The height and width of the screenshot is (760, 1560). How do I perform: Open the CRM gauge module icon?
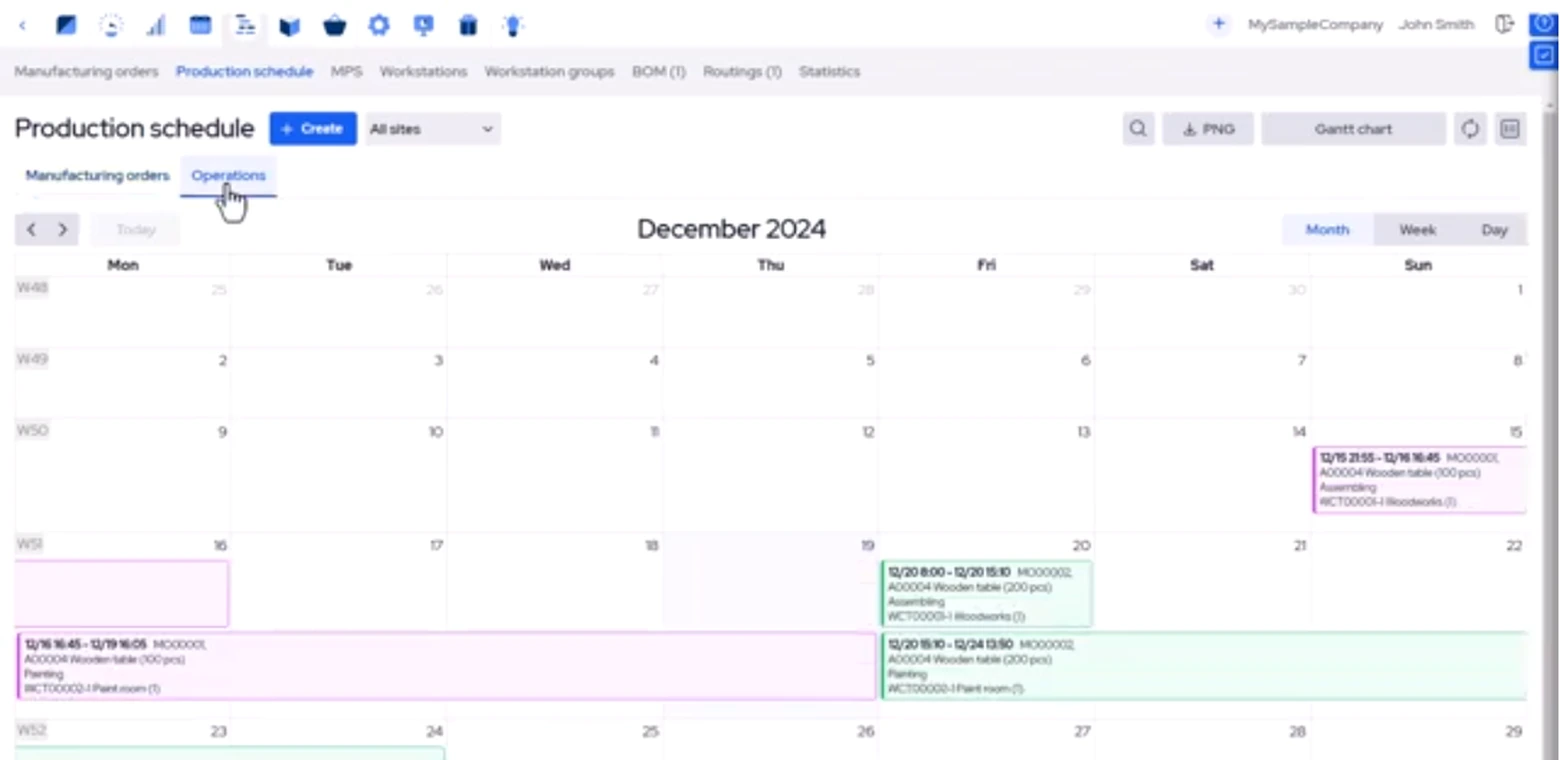(112, 26)
